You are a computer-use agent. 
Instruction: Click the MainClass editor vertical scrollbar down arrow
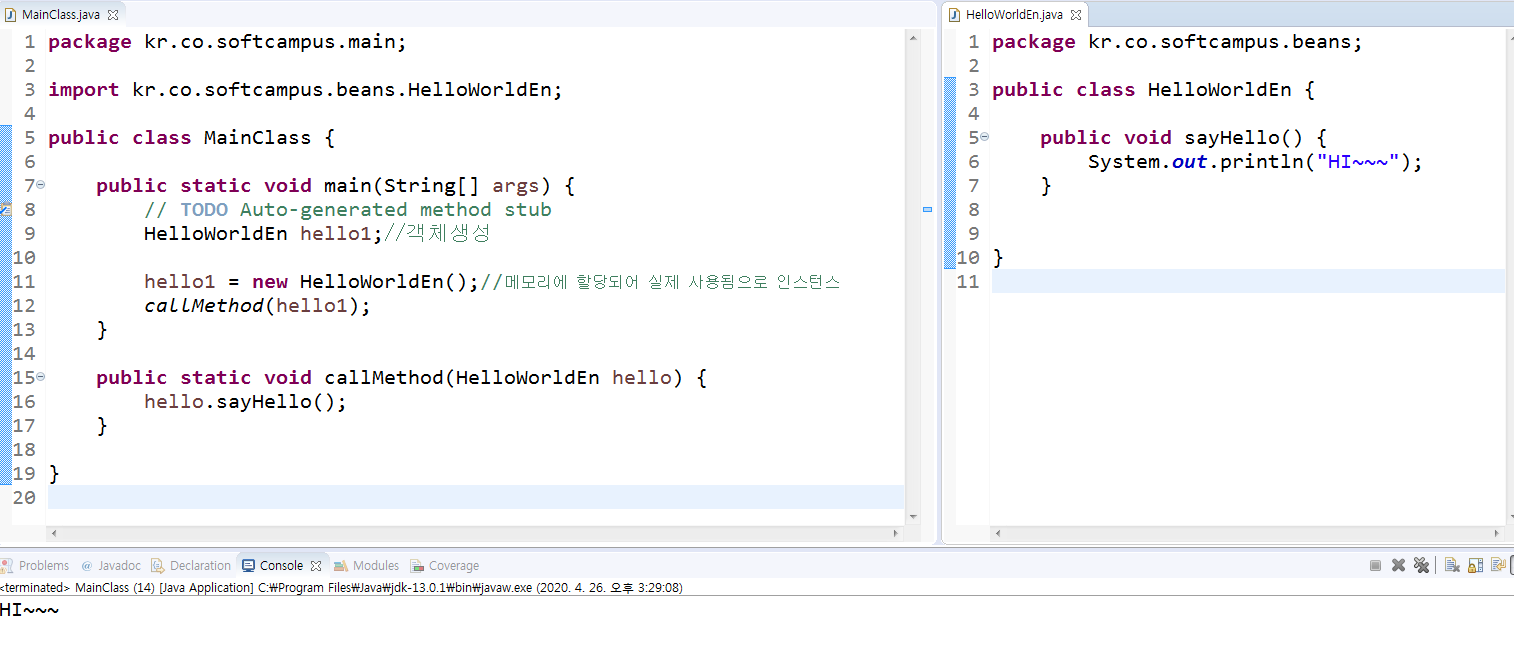pos(912,516)
